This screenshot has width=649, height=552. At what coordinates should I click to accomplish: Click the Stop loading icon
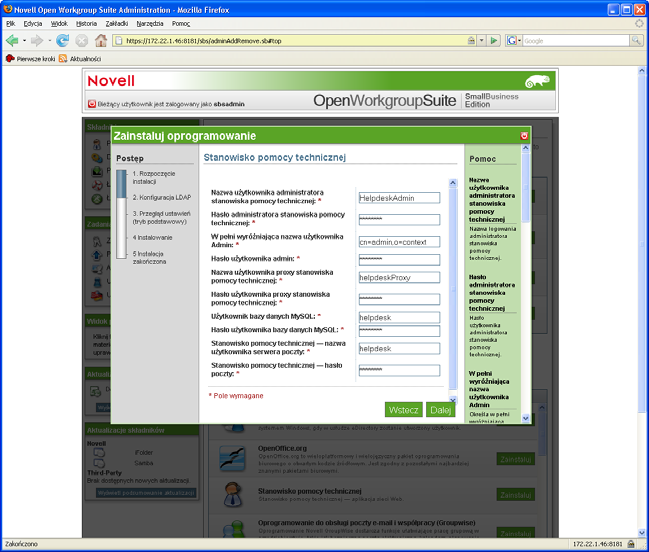(x=82, y=41)
